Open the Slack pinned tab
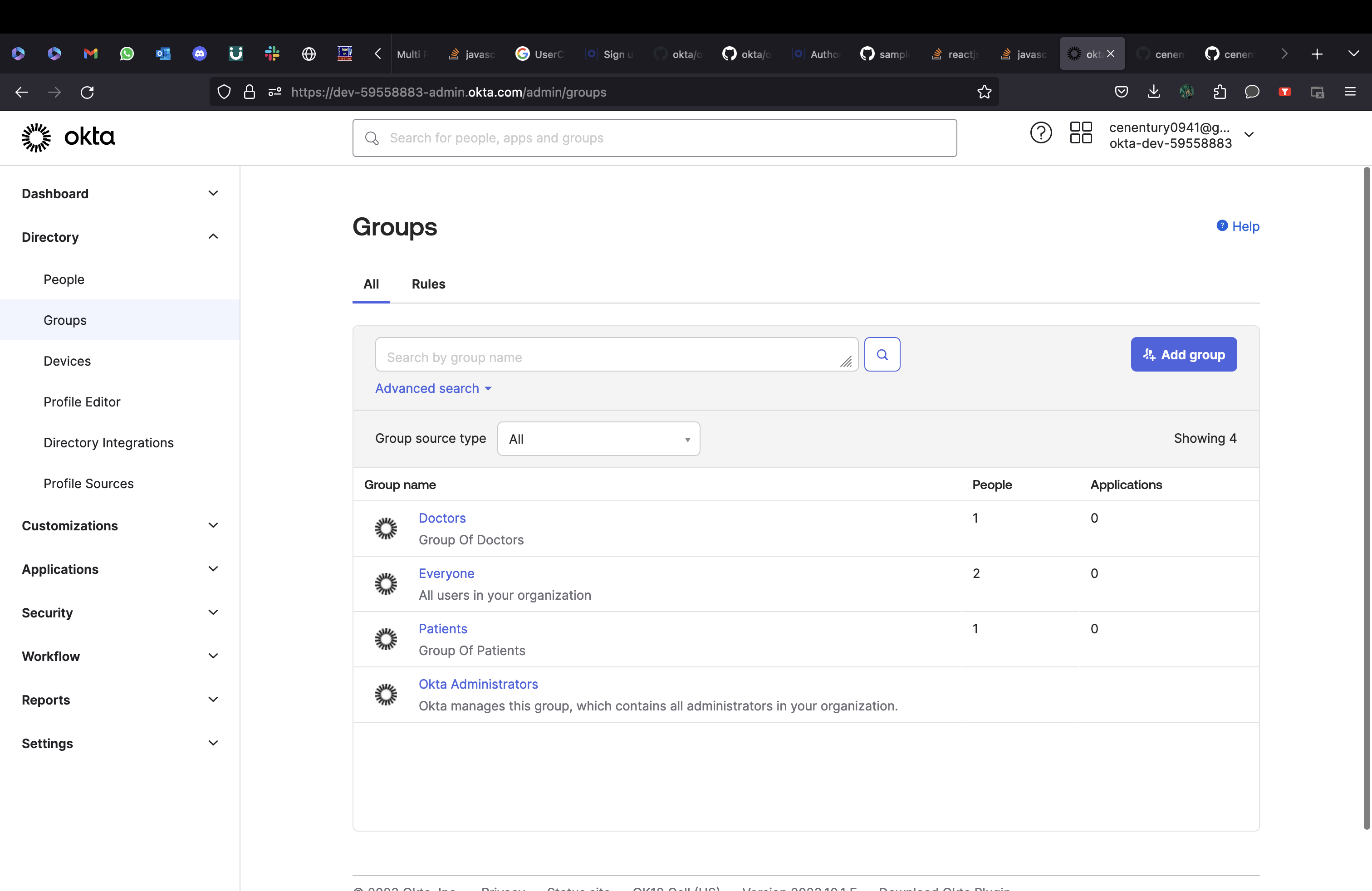This screenshot has height=891, width=1372. click(272, 54)
